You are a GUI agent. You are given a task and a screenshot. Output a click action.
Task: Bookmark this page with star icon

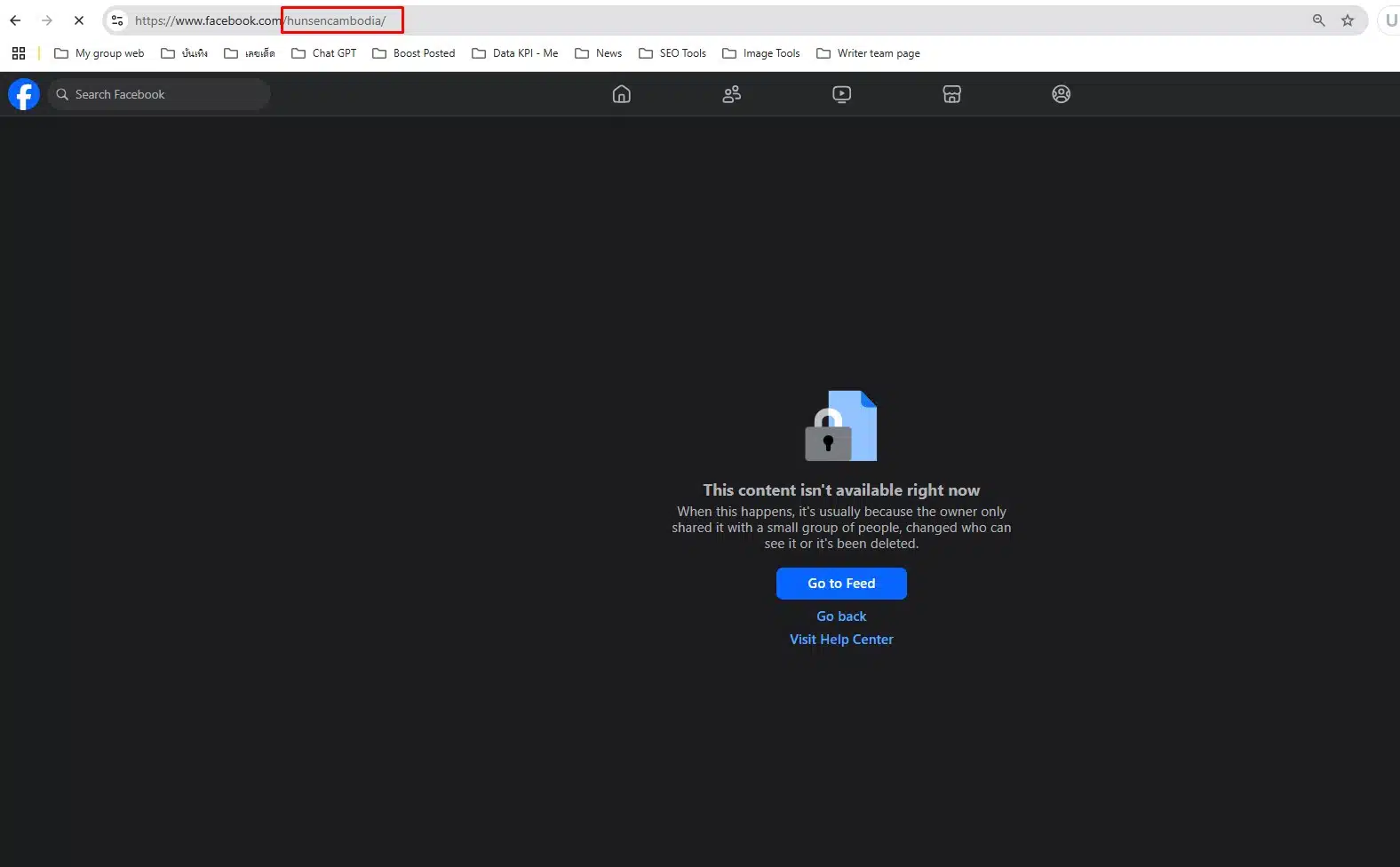point(1348,20)
